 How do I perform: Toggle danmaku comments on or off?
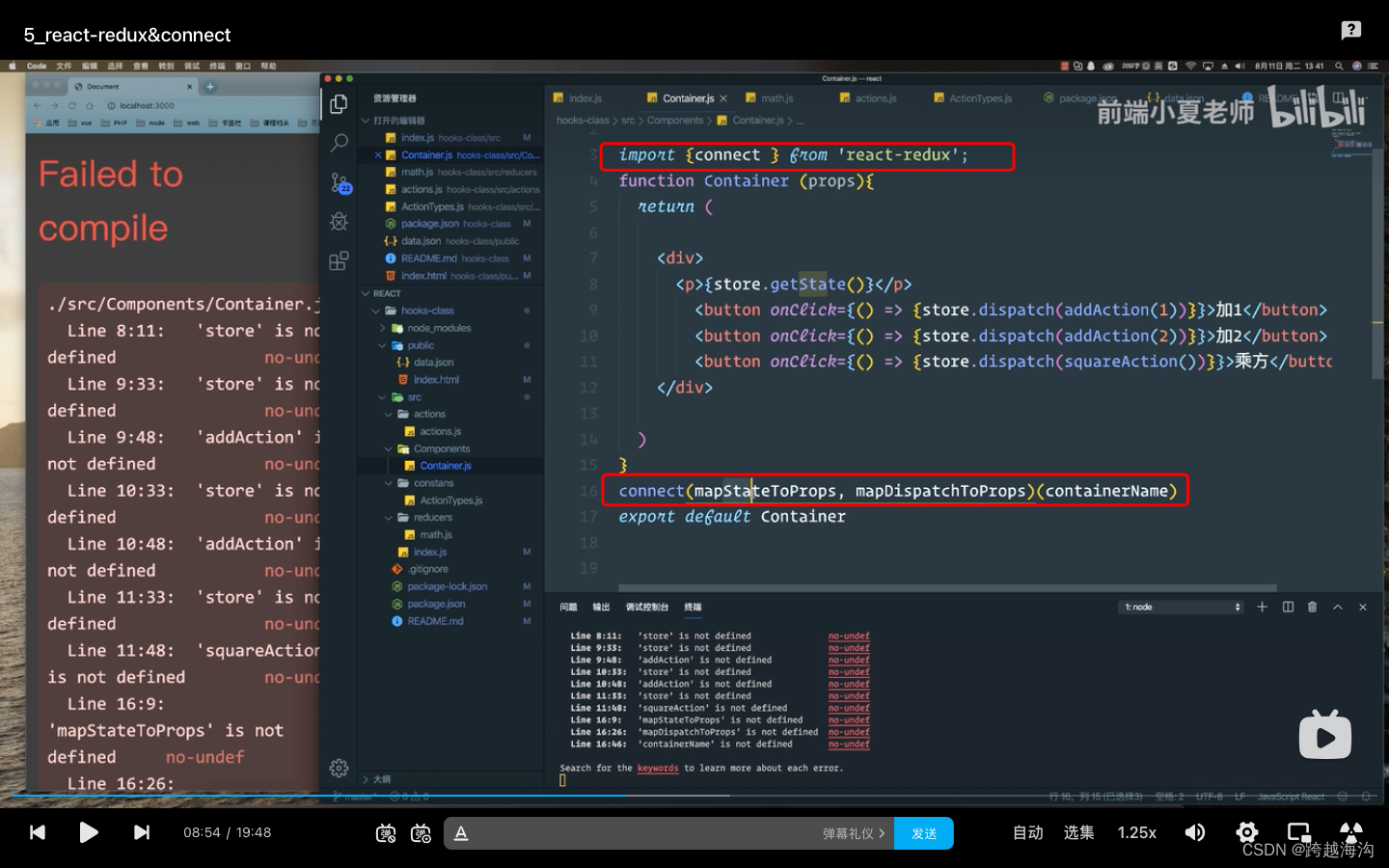[386, 833]
